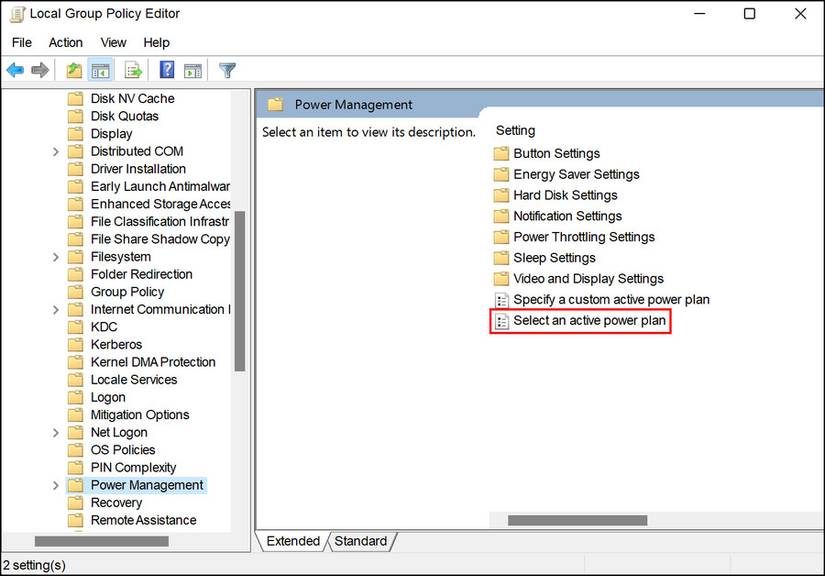Open Help using the toolbar icon
This screenshot has height=576, width=825.
(x=164, y=70)
